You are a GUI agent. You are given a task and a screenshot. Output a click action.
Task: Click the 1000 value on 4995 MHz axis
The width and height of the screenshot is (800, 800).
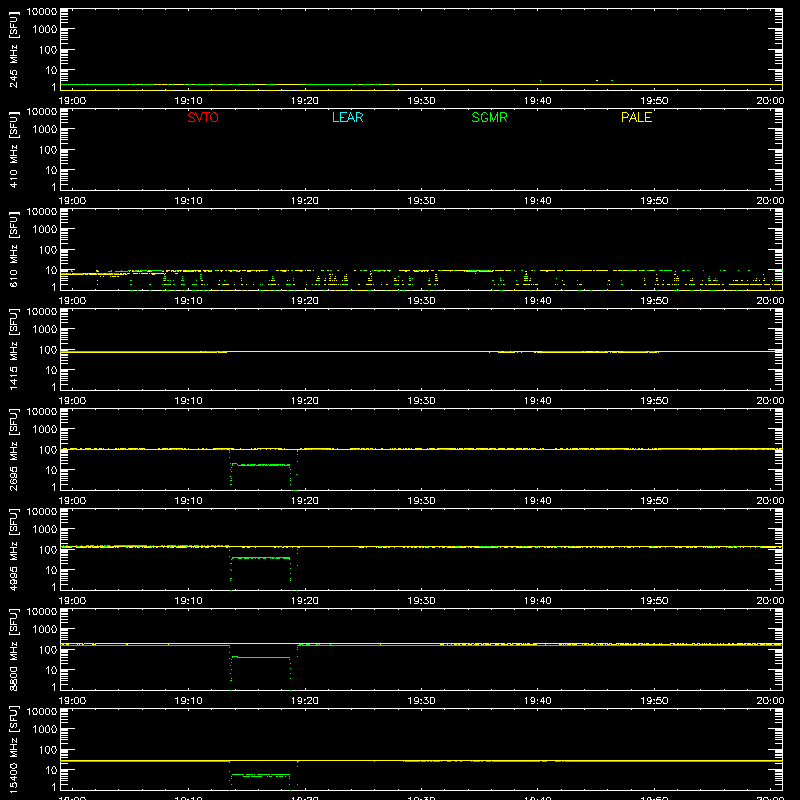[x=45, y=530]
